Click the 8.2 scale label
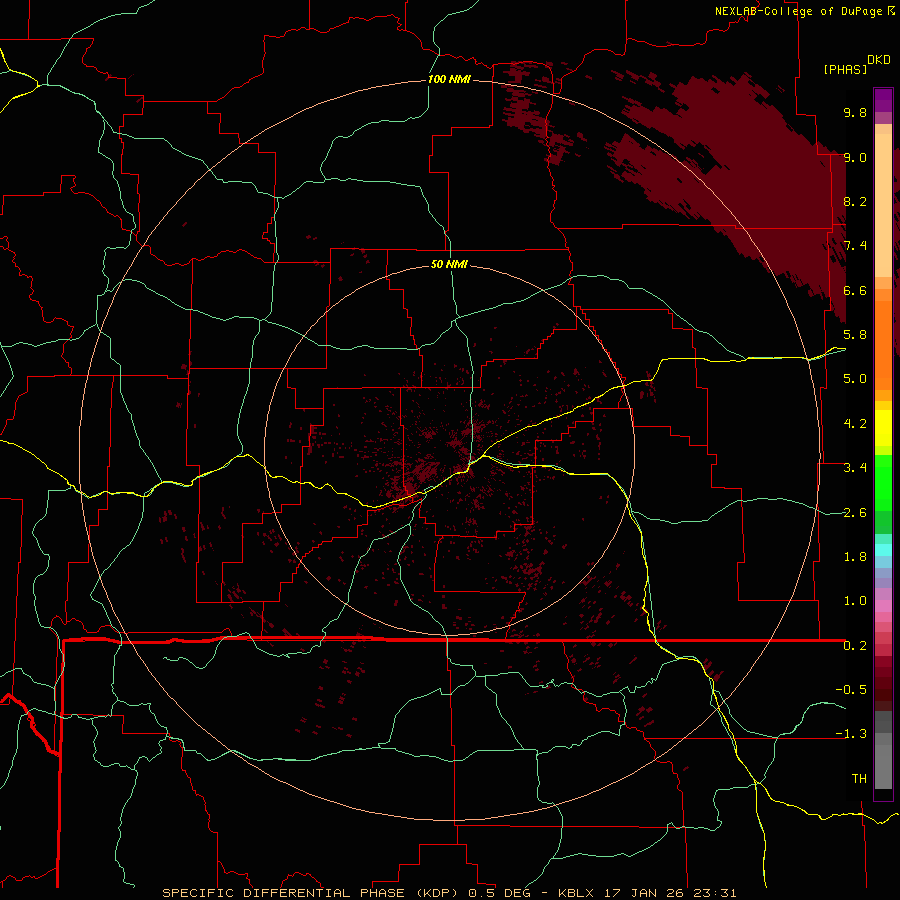900x900 pixels. click(x=855, y=201)
